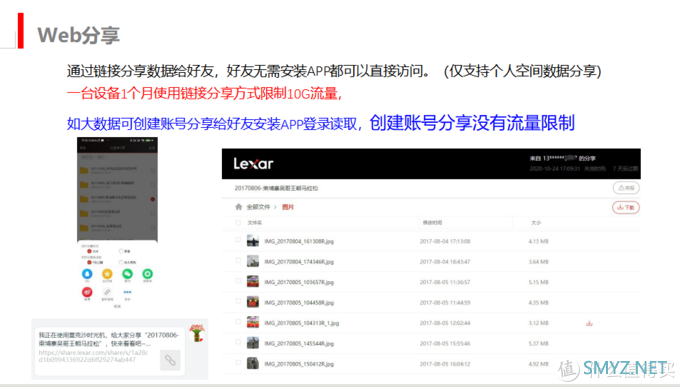Open thumbnail of IMG_20170805_104313R_1.jpg
Screen dimensions: 680x387
(x=253, y=322)
